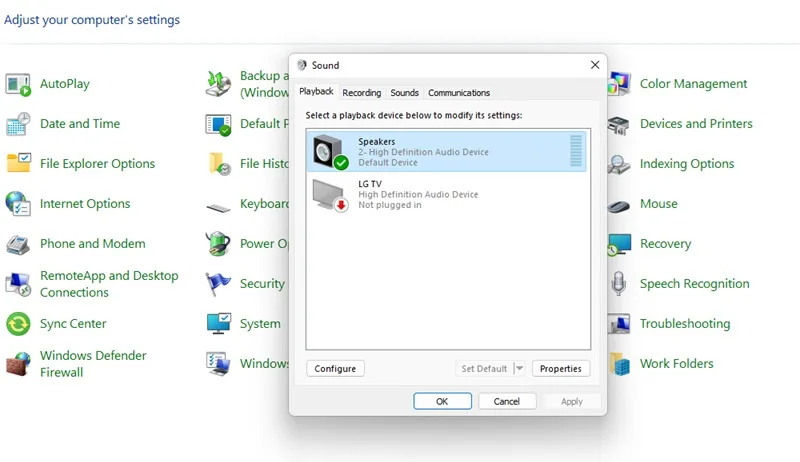Open the Mouse icon in Control Panel

(618, 206)
